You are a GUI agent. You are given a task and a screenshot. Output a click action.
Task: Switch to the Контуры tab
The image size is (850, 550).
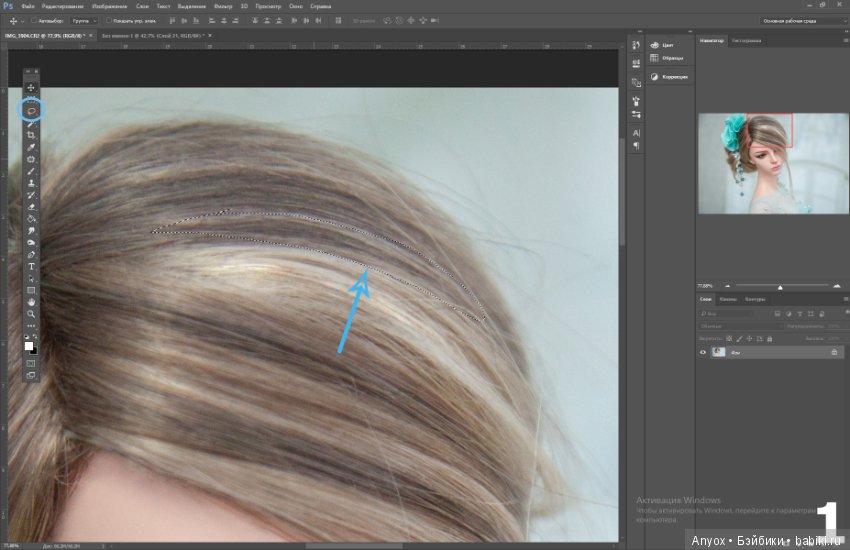pos(755,299)
